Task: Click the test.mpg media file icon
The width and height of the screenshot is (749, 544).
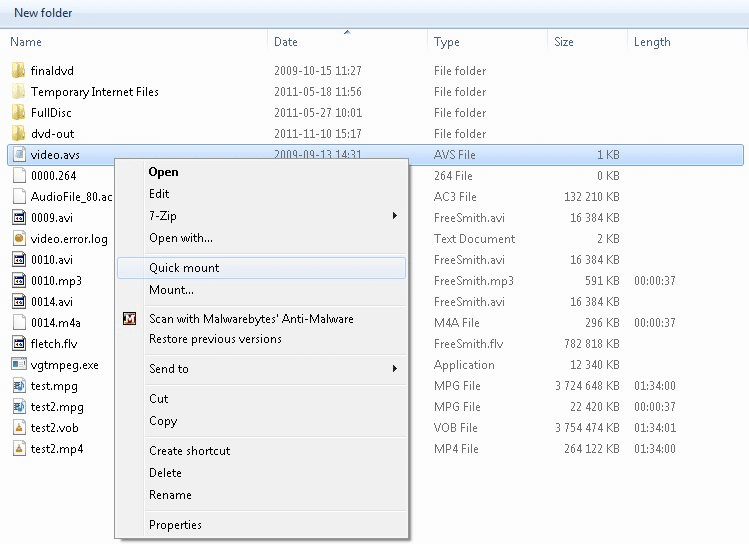Action: point(19,385)
